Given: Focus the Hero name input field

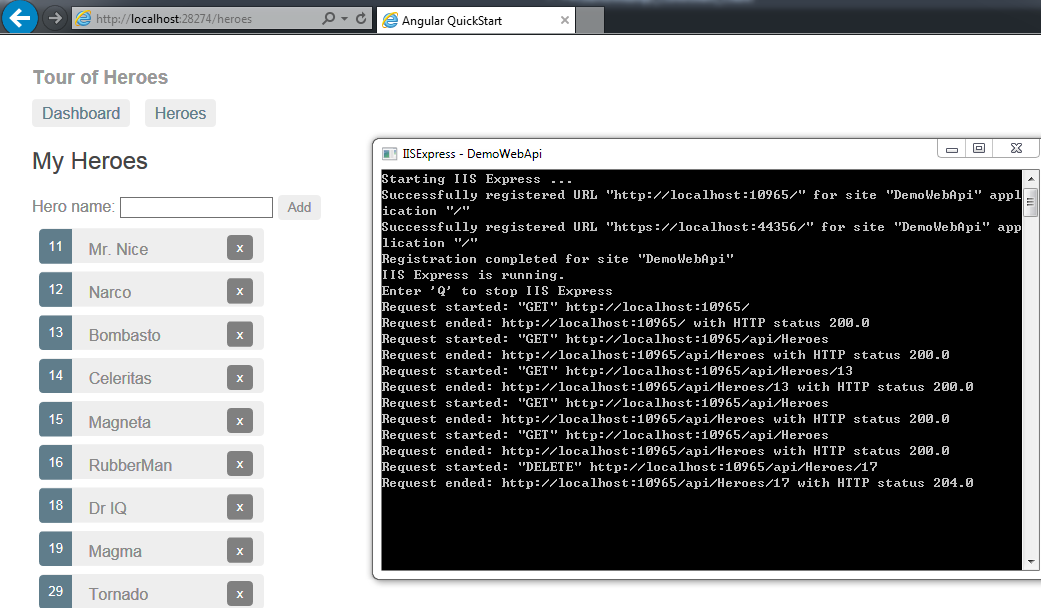Looking at the screenshot, I should (197, 207).
